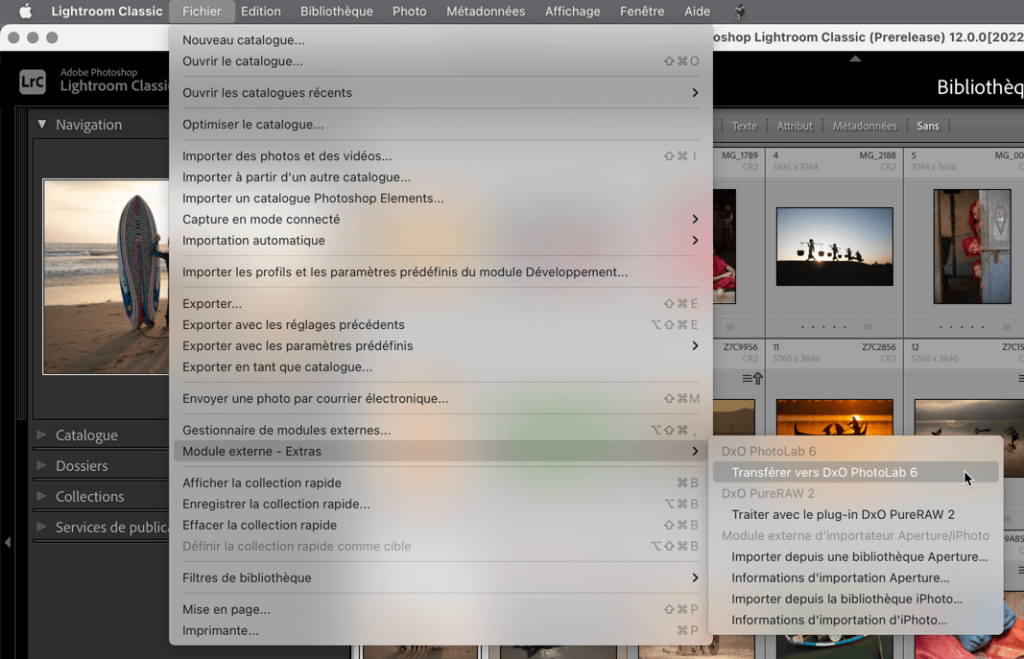
Task: Expand Capture en mode connecté submenu
Action: 440,219
